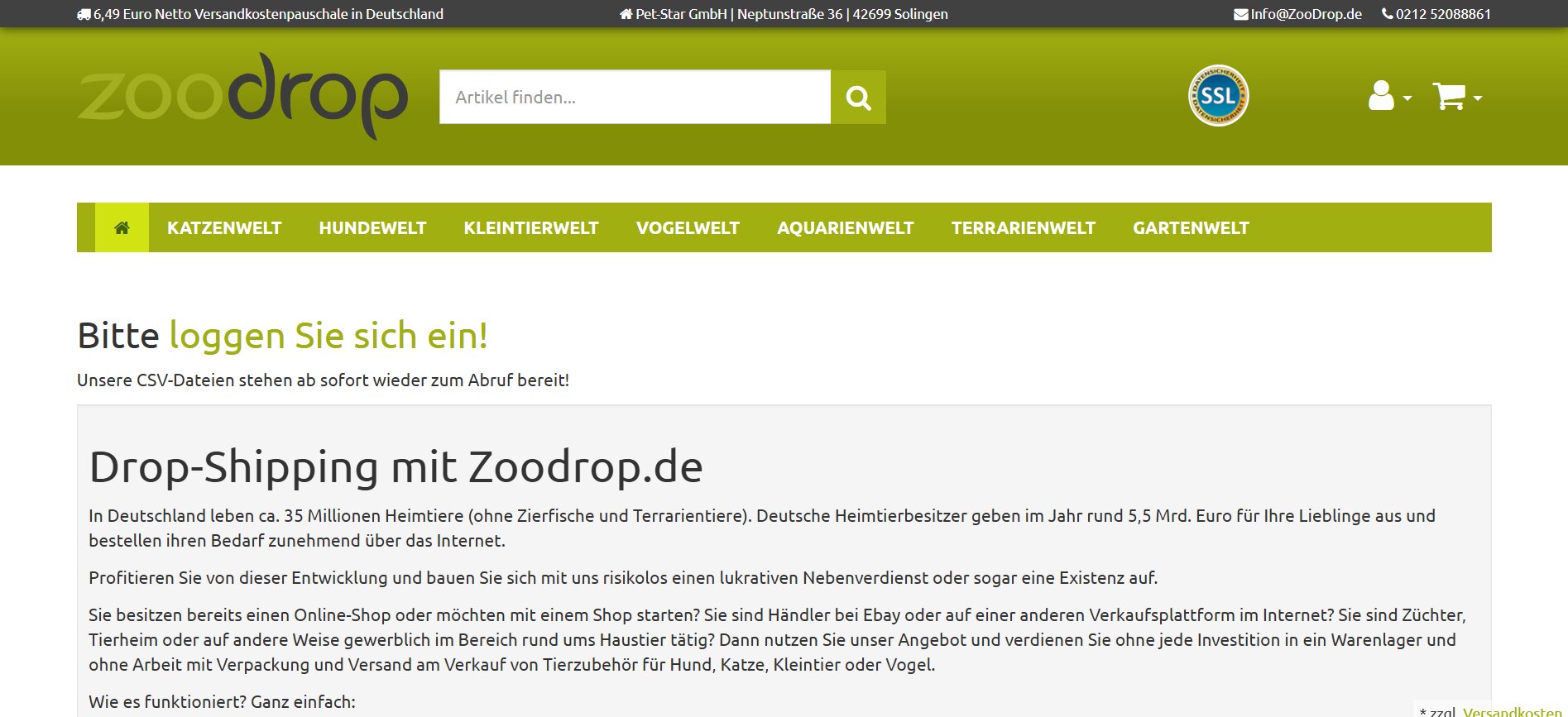Click 'Wie es funktioniert? Ganz einfach:' text
Image resolution: width=1568 pixels, height=717 pixels.
pos(222,702)
